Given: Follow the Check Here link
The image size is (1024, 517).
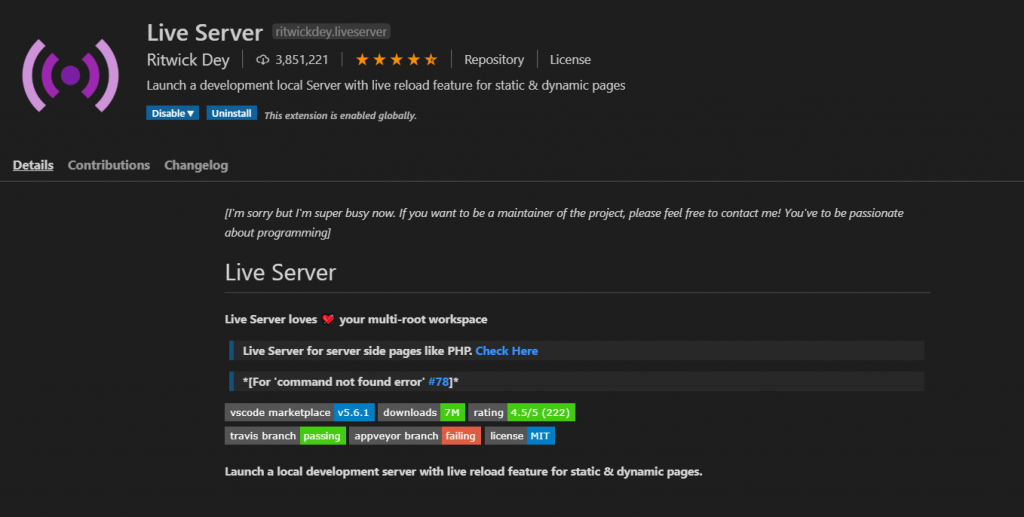Looking at the screenshot, I should 507,351.
